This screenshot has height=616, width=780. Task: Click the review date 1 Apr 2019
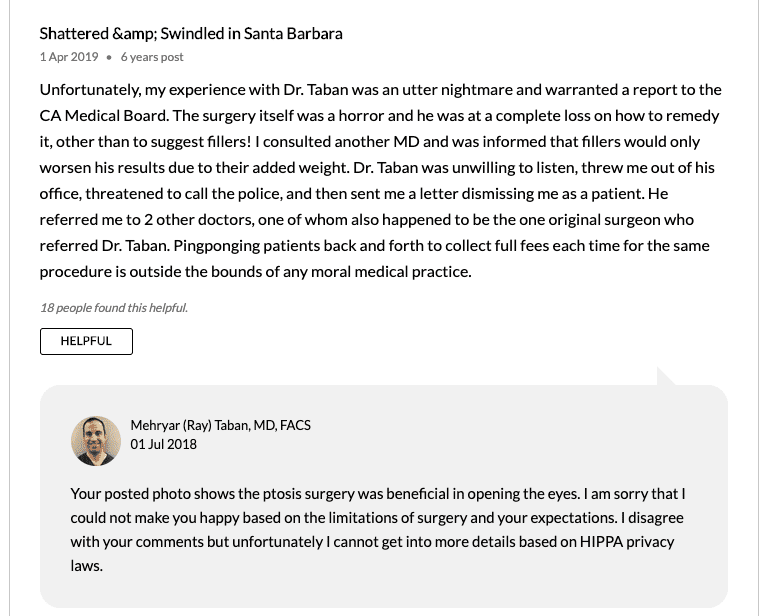point(69,57)
